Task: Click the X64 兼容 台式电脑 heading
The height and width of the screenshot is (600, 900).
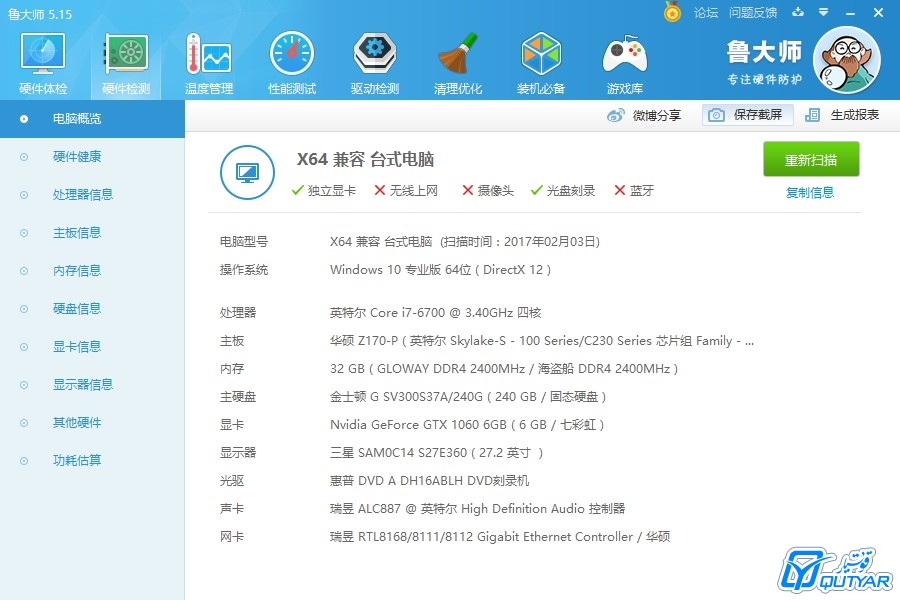Action: tap(365, 159)
